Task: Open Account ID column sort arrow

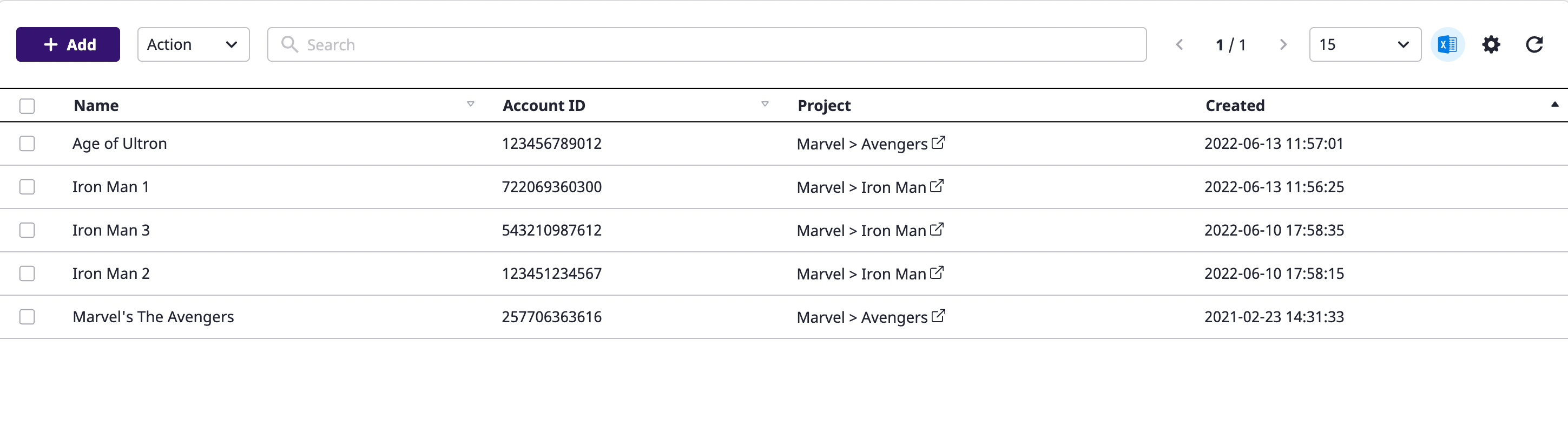Action: [x=765, y=104]
